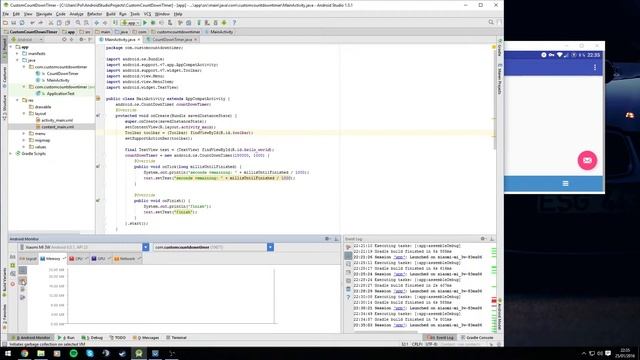
Task: Open the Refactor menu
Action: (x=94, y=14)
